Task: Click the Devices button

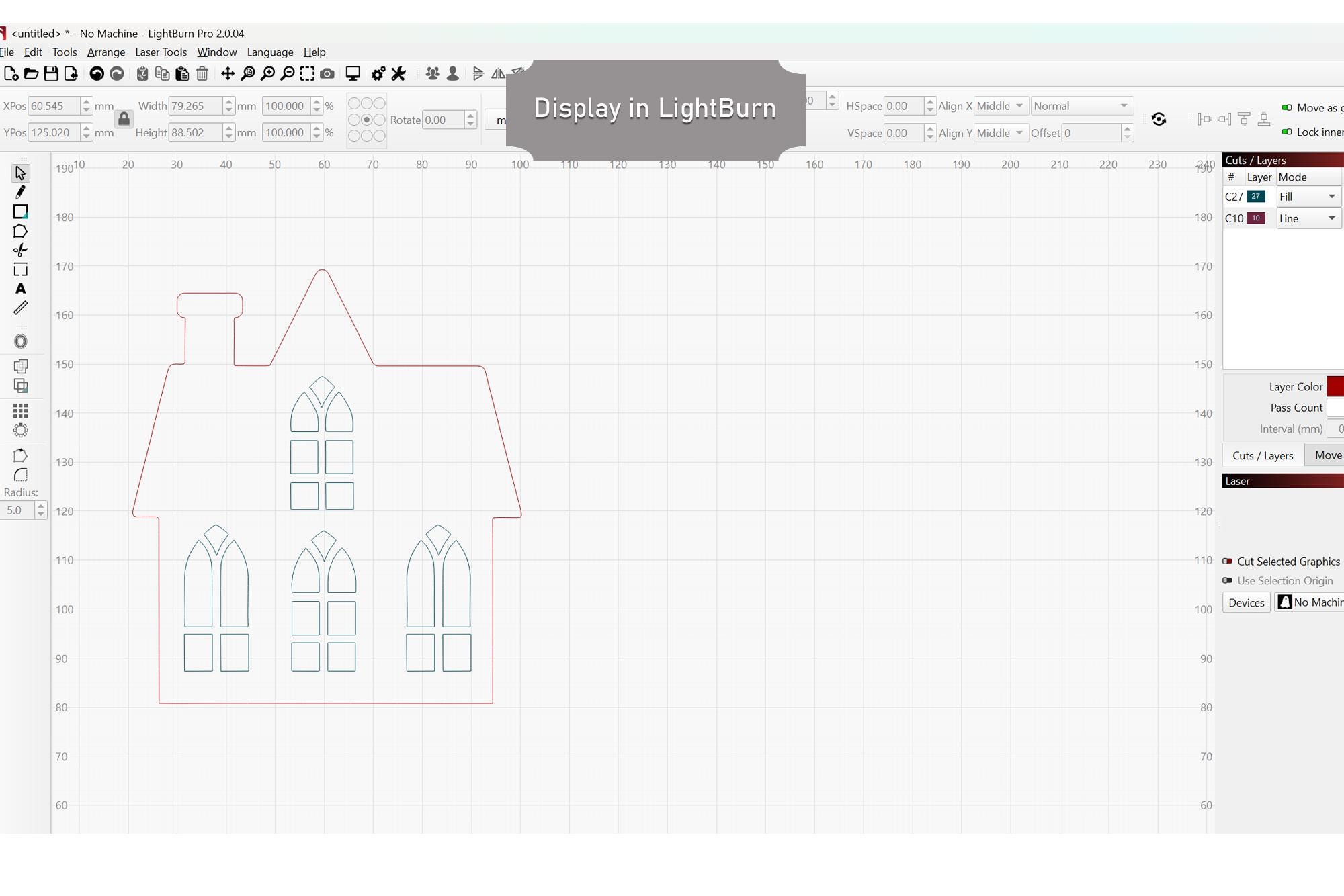Action: click(1247, 602)
